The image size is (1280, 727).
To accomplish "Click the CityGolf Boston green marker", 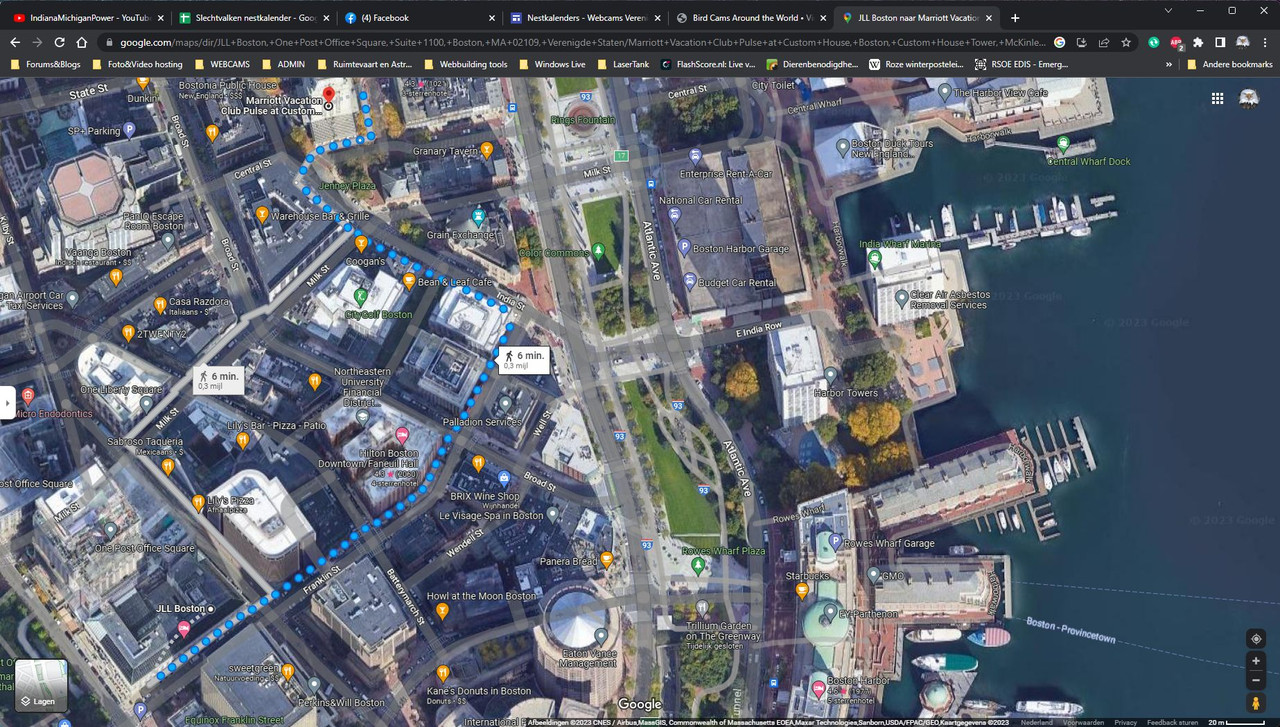I will click(361, 297).
